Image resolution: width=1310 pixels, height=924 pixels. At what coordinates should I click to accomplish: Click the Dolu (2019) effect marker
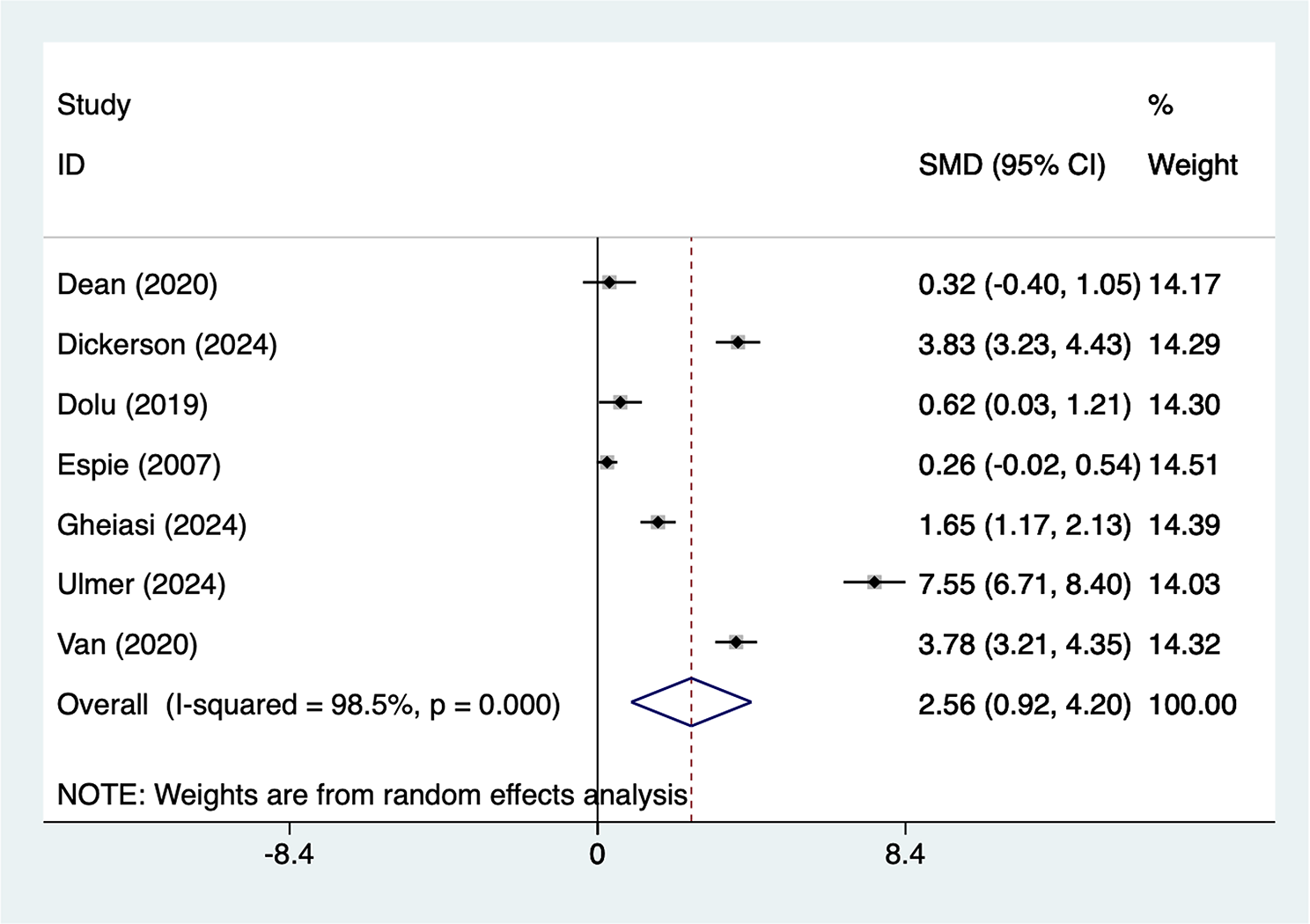621,402
